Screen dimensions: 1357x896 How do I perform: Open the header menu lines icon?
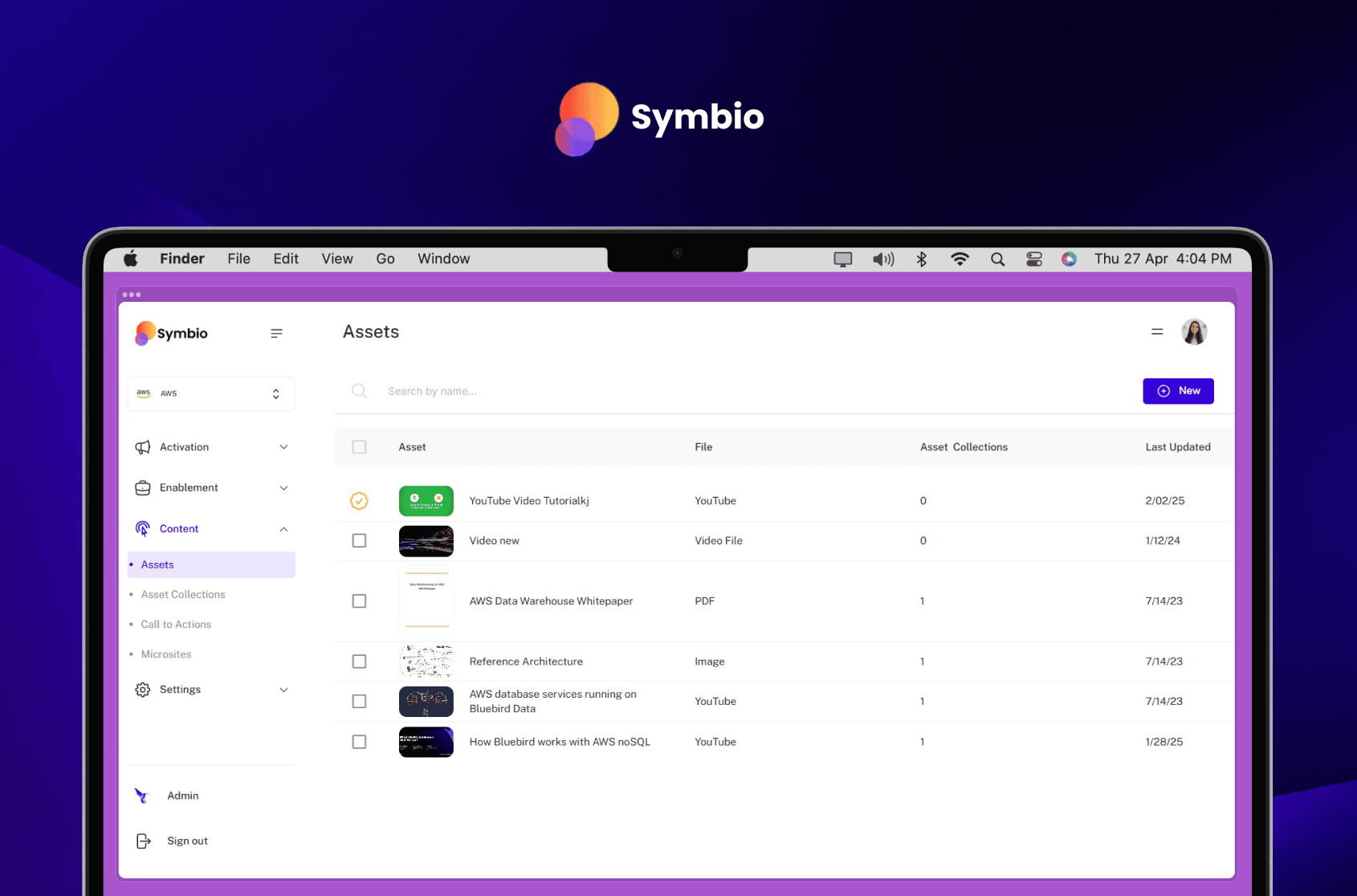click(1157, 332)
